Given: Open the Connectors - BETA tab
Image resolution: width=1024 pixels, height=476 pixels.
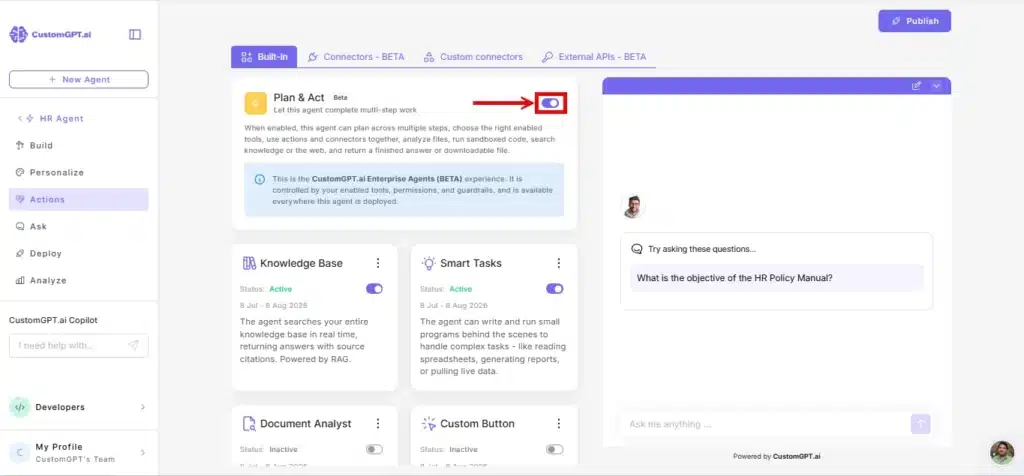Looking at the screenshot, I should [356, 57].
